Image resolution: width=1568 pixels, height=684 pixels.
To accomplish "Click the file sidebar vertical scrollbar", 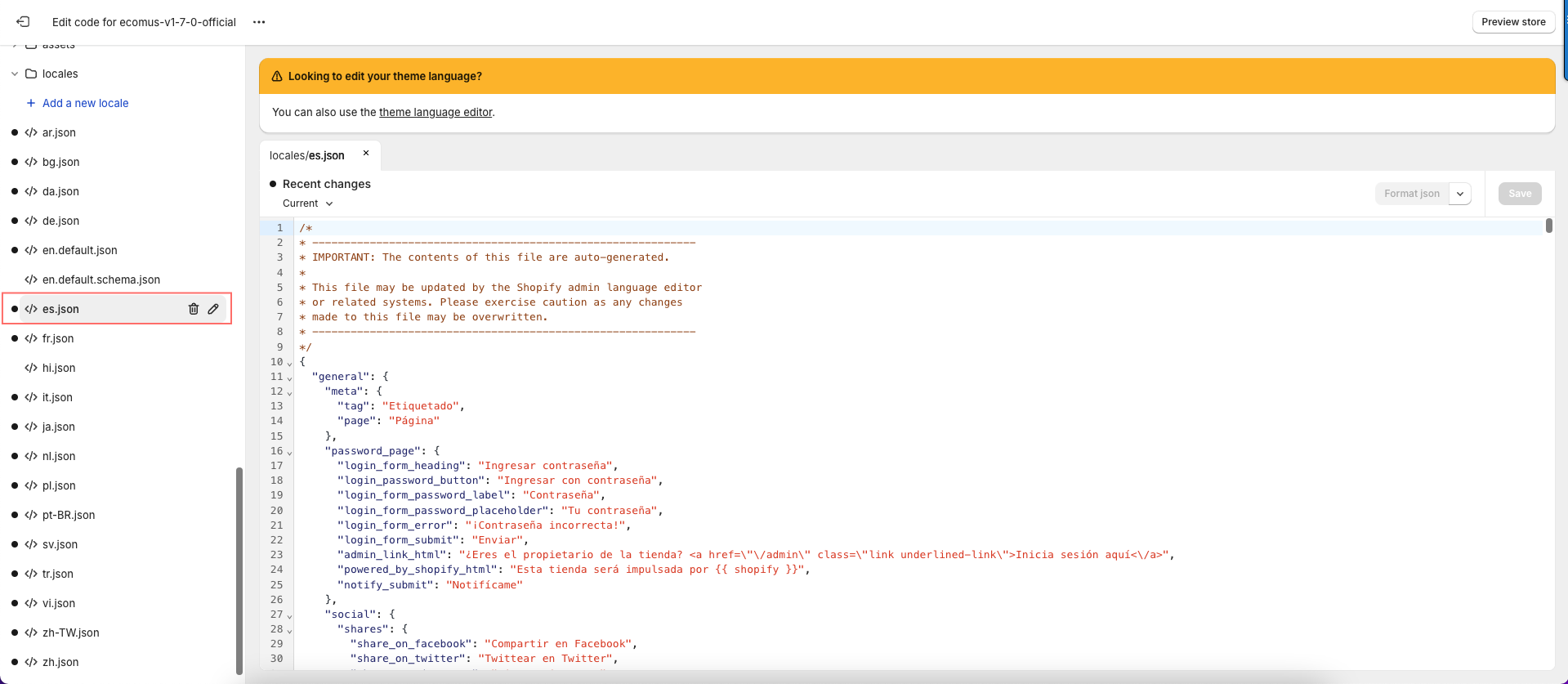I will pyautogui.click(x=239, y=570).
